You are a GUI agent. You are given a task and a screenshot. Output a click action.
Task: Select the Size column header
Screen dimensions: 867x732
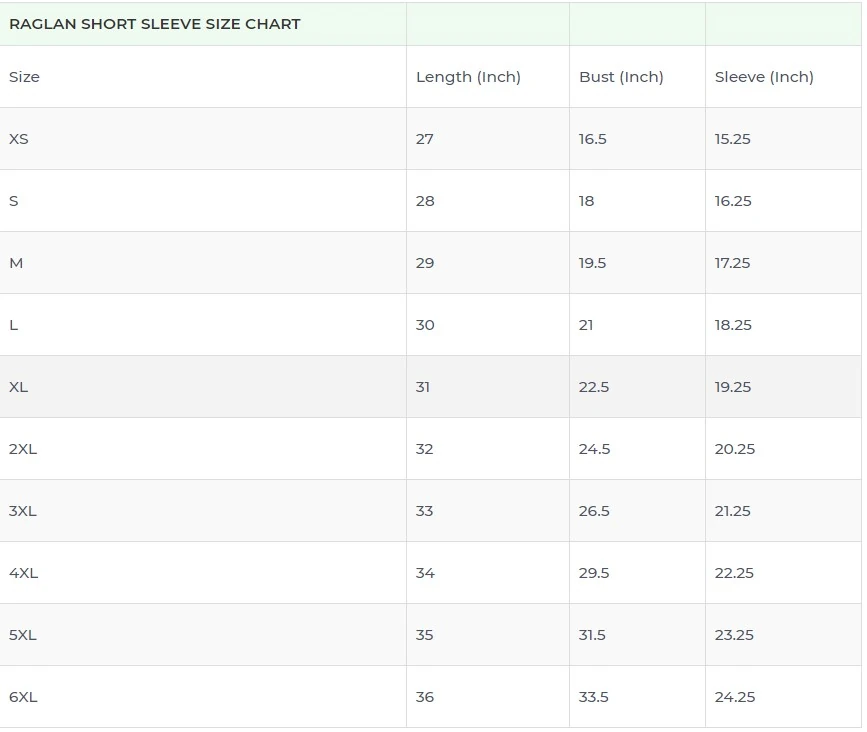point(25,77)
